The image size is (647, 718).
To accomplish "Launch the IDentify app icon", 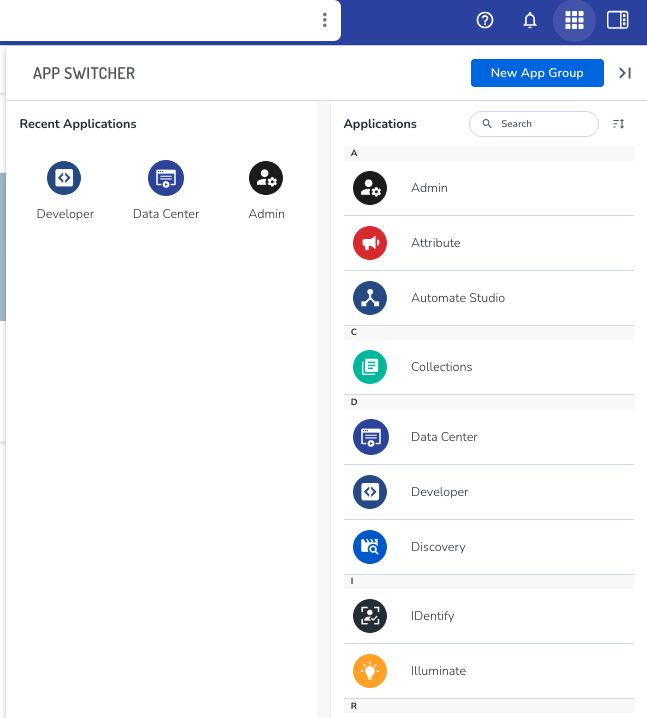I will coord(370,616).
